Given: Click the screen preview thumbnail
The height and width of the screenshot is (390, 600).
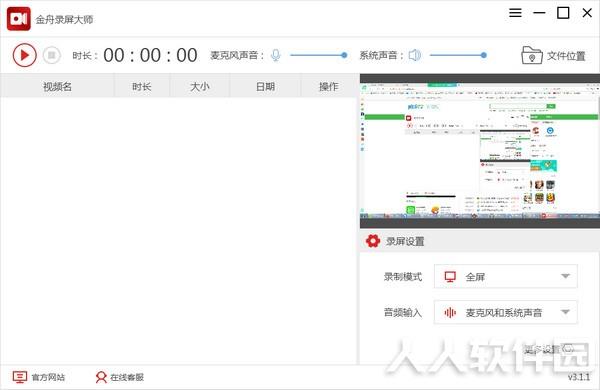Looking at the screenshot, I should point(480,151).
